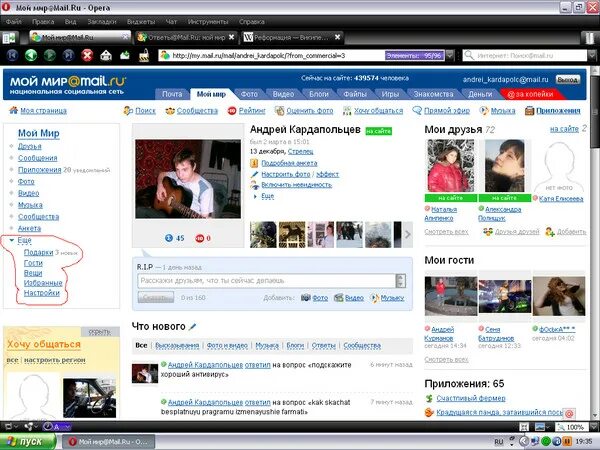Viewport: 600px width, 450px height.
Task: Show next photos with the arrow
Action: pos(408,234)
